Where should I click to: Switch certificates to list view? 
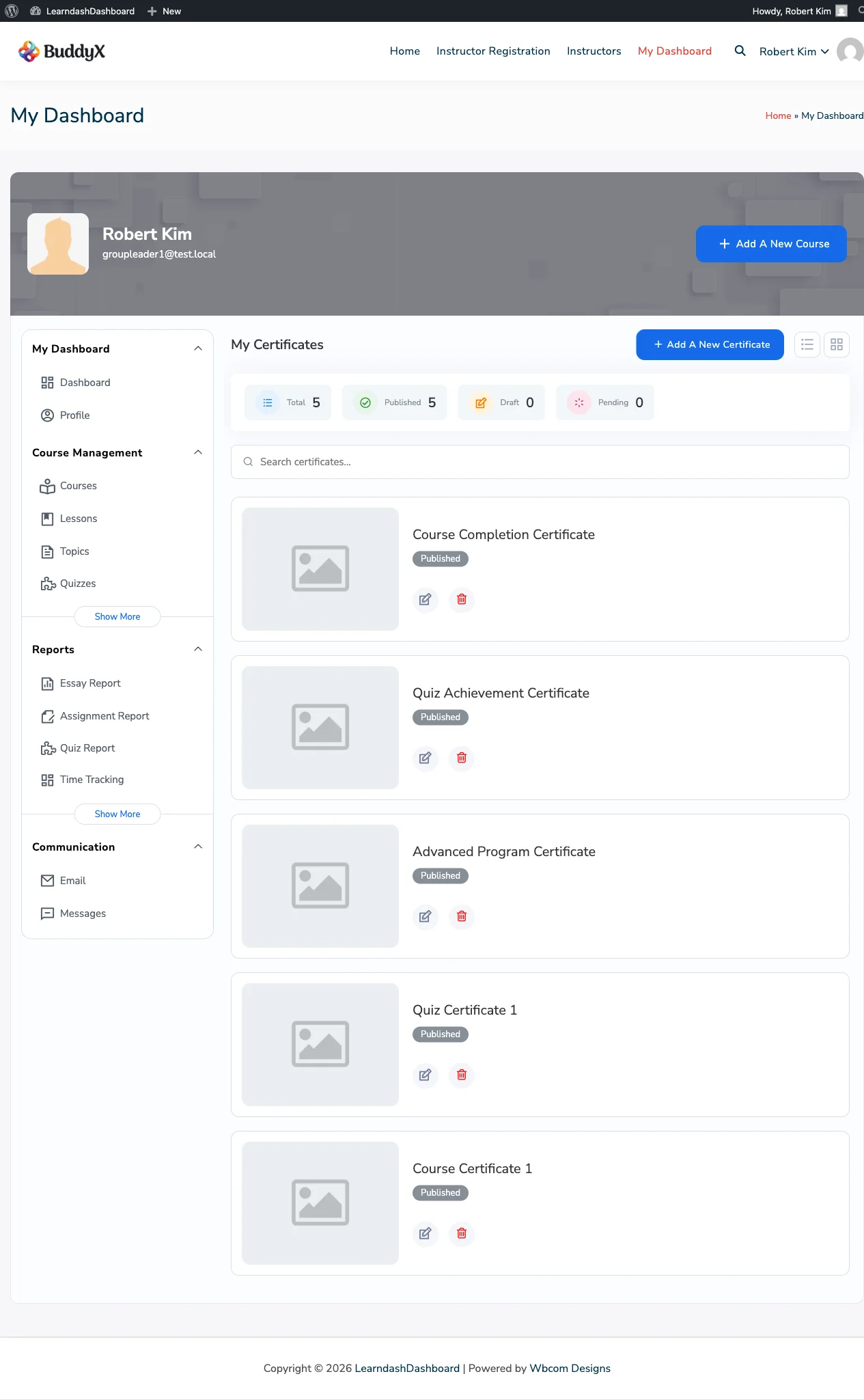click(x=807, y=345)
